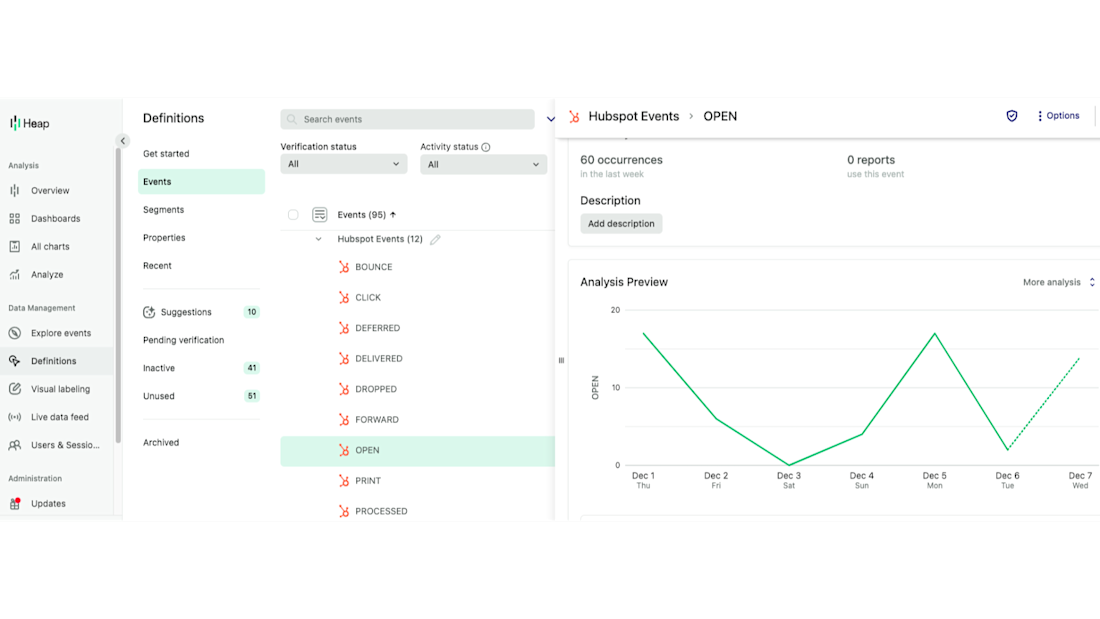The height and width of the screenshot is (619, 1100).
Task: Open Pending verification list
Action: coord(184,340)
